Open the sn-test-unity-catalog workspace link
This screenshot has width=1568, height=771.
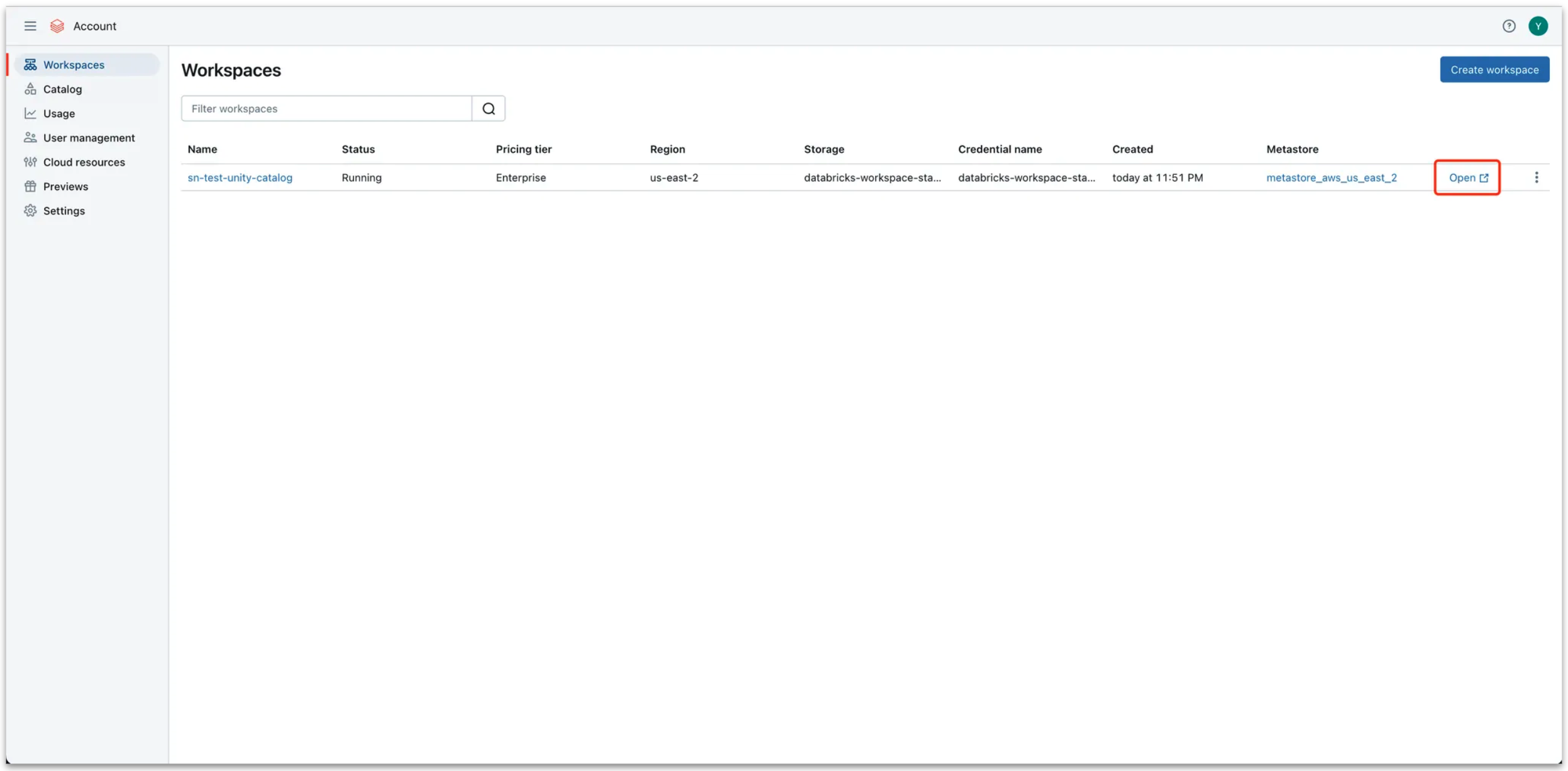[240, 178]
